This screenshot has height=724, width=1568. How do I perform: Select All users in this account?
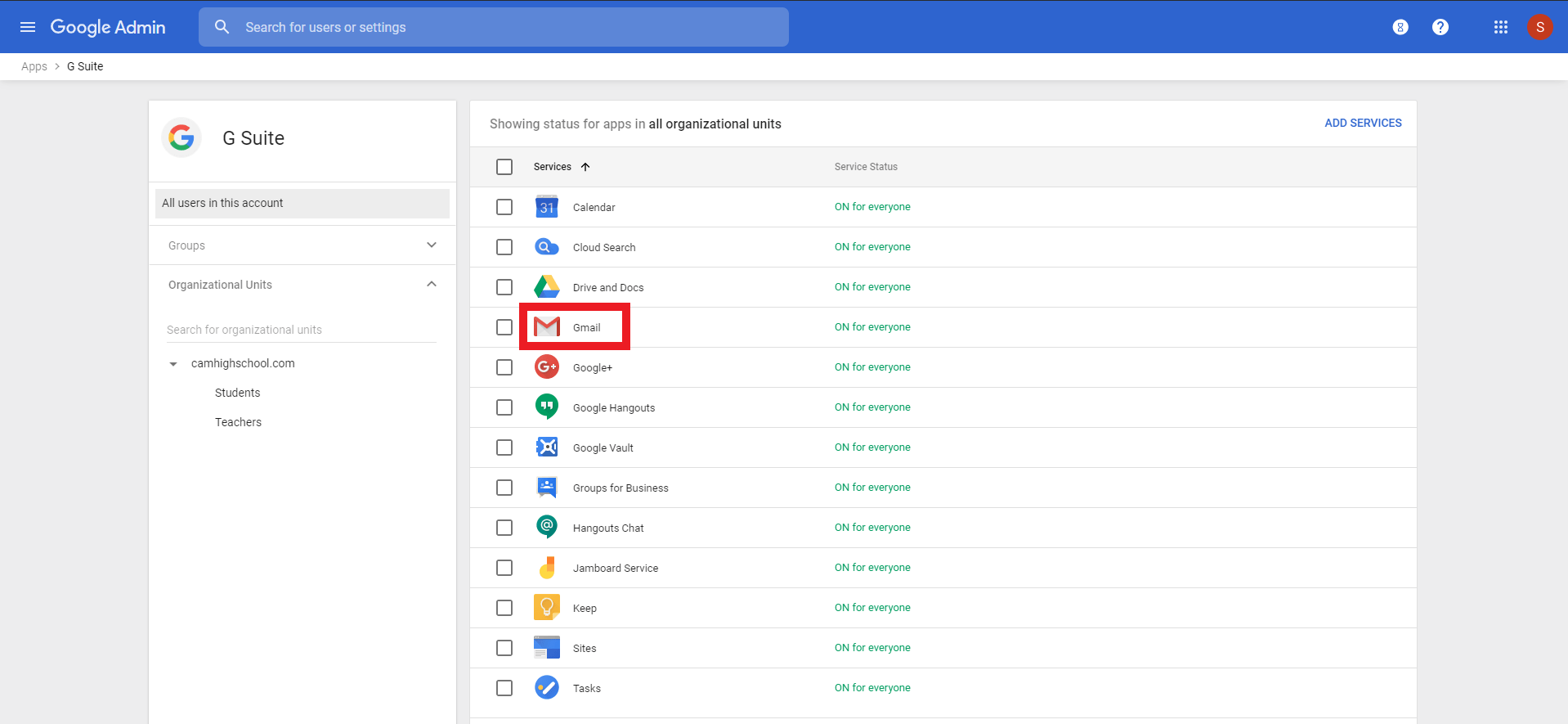pyautogui.click(x=302, y=203)
